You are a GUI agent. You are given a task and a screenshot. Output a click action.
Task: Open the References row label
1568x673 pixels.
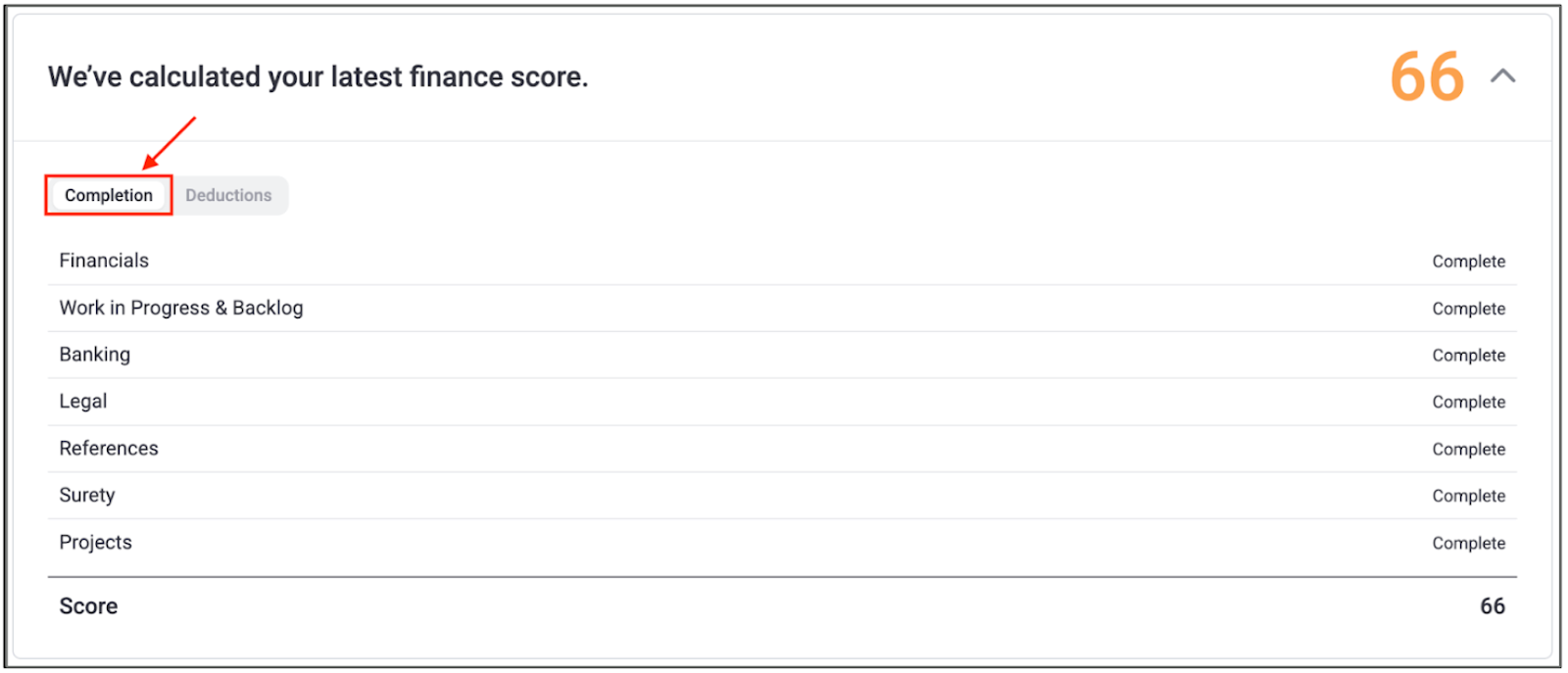click(109, 449)
